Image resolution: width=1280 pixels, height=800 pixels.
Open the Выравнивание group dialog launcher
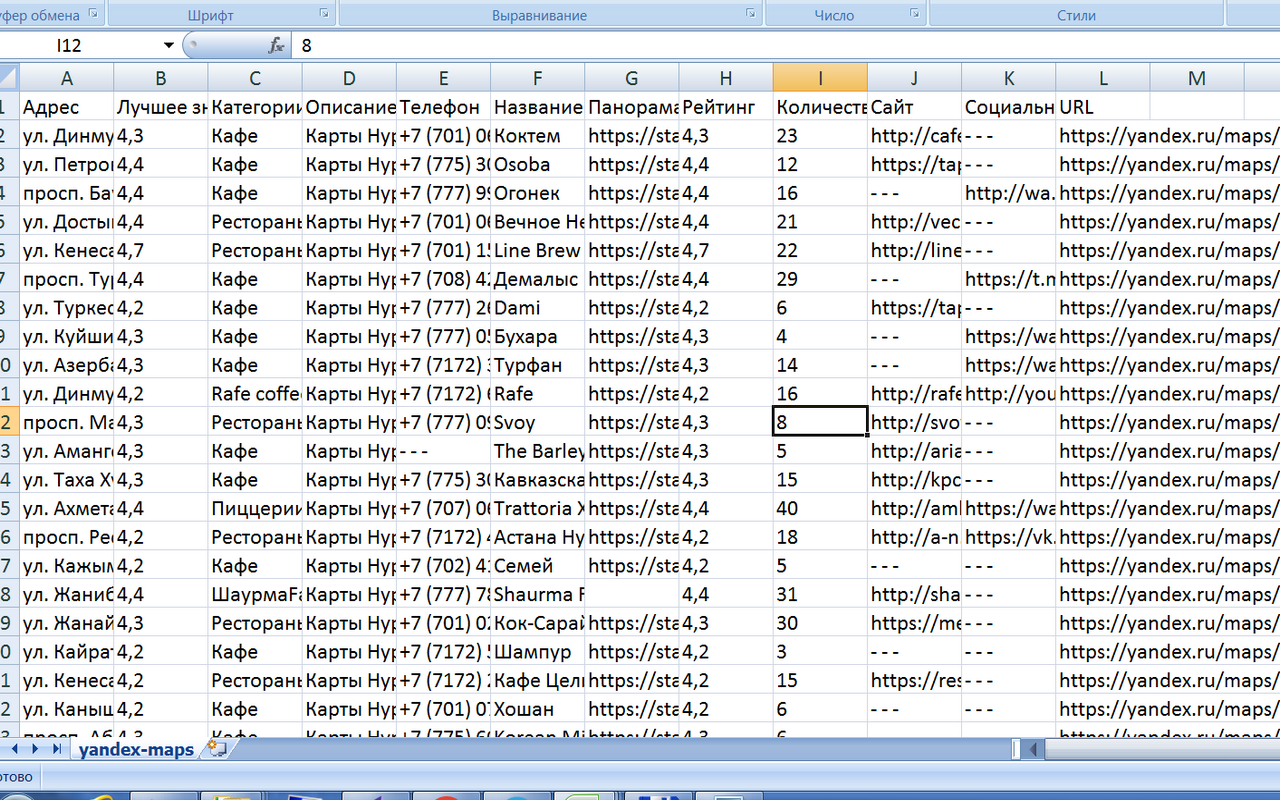point(750,14)
